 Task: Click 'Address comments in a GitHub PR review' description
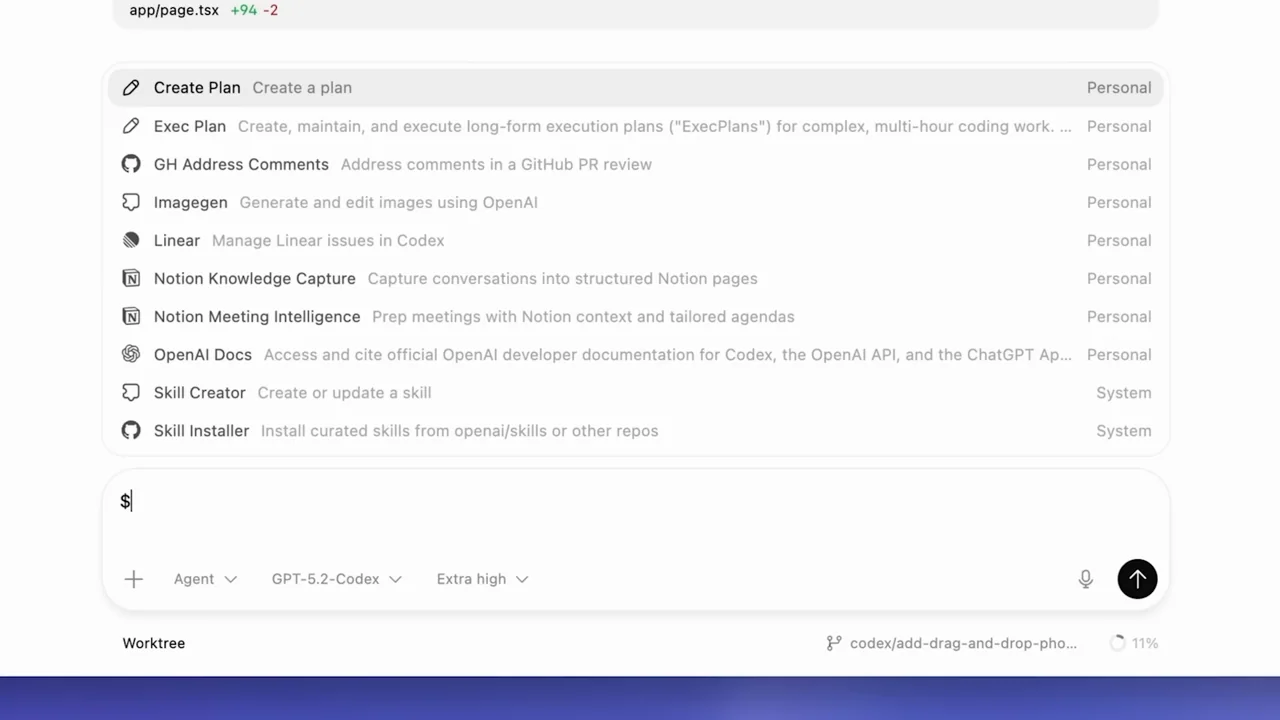[x=496, y=164]
